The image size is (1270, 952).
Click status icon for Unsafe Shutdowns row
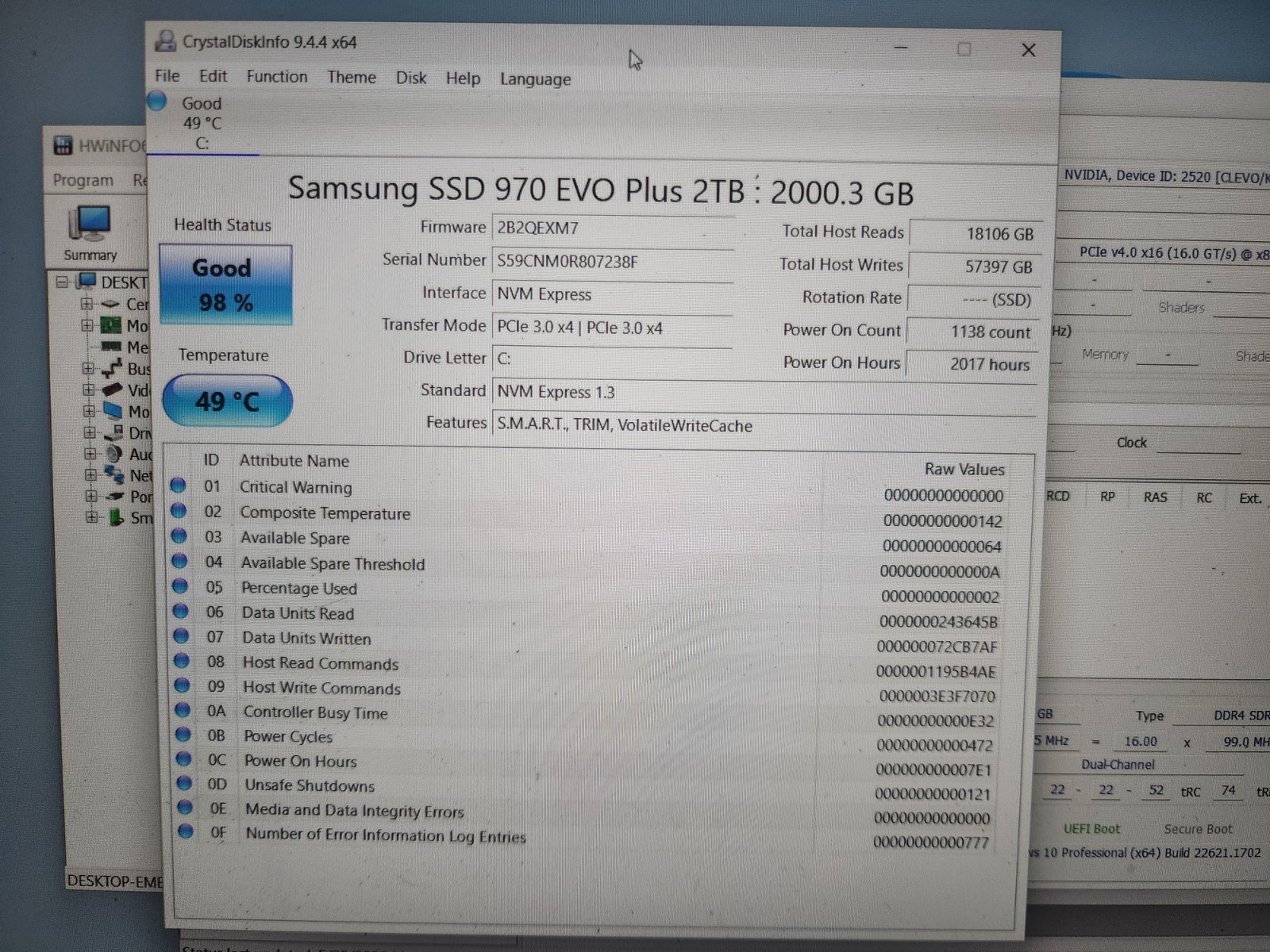point(184,783)
